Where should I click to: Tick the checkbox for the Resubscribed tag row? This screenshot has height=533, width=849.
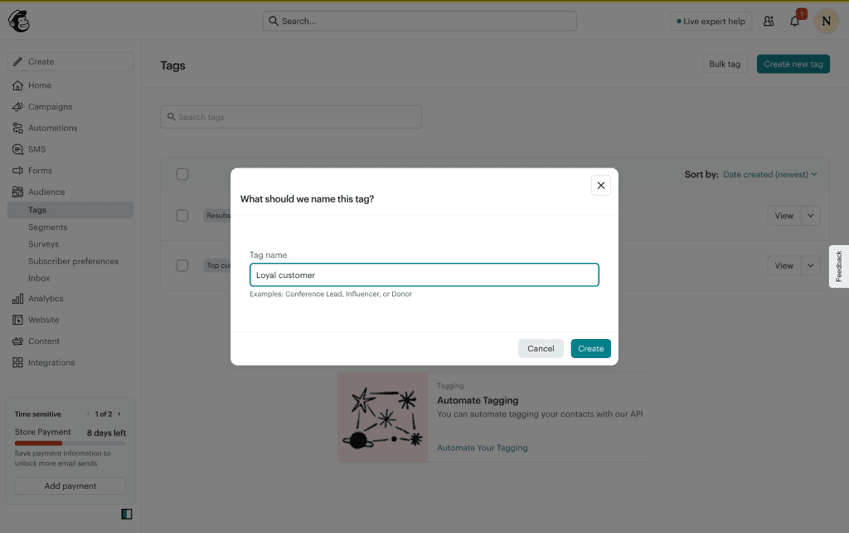[x=182, y=216]
